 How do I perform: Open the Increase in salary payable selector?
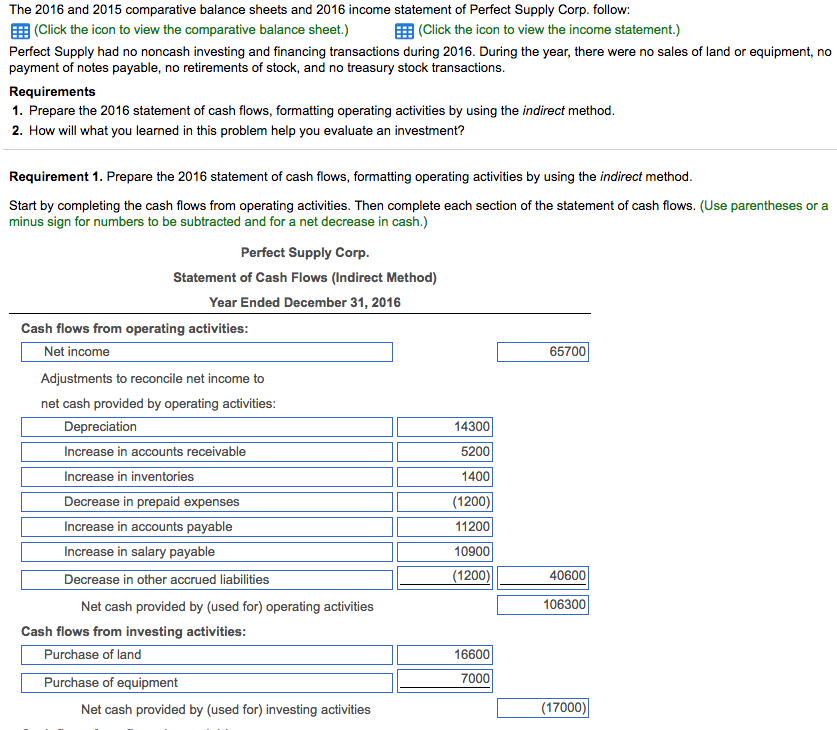(207, 552)
